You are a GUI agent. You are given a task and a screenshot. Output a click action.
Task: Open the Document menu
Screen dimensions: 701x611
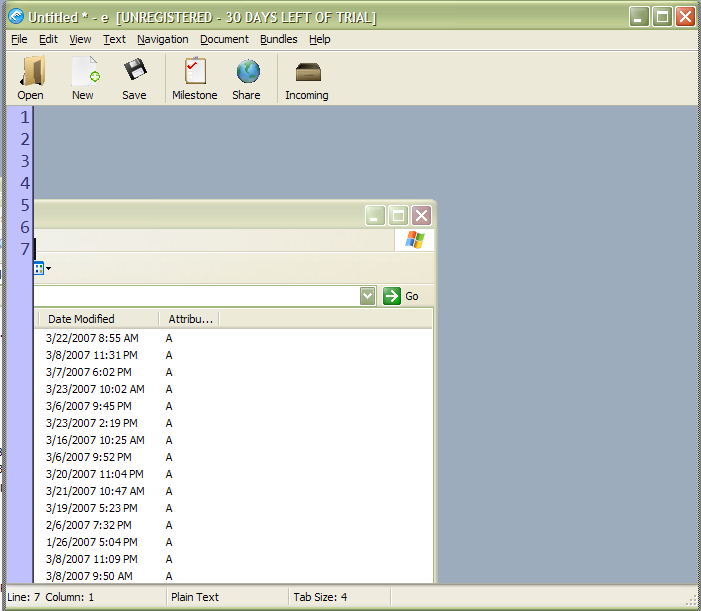point(224,39)
